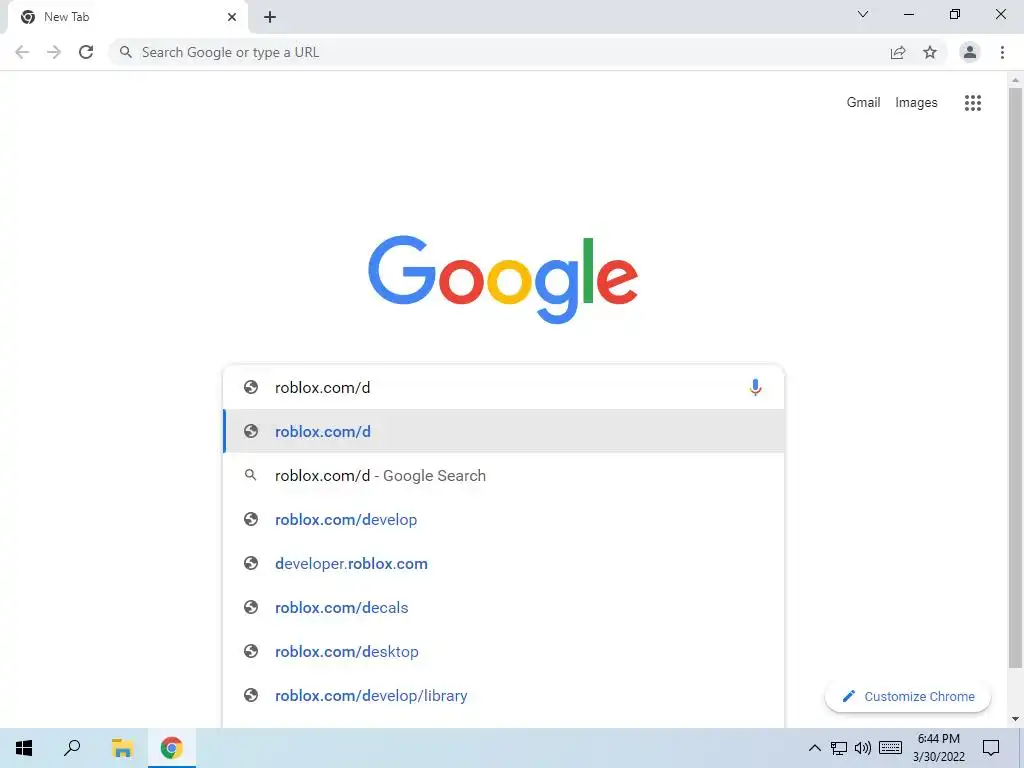
Task: Open the Chrome three-dot menu
Action: [1002, 52]
